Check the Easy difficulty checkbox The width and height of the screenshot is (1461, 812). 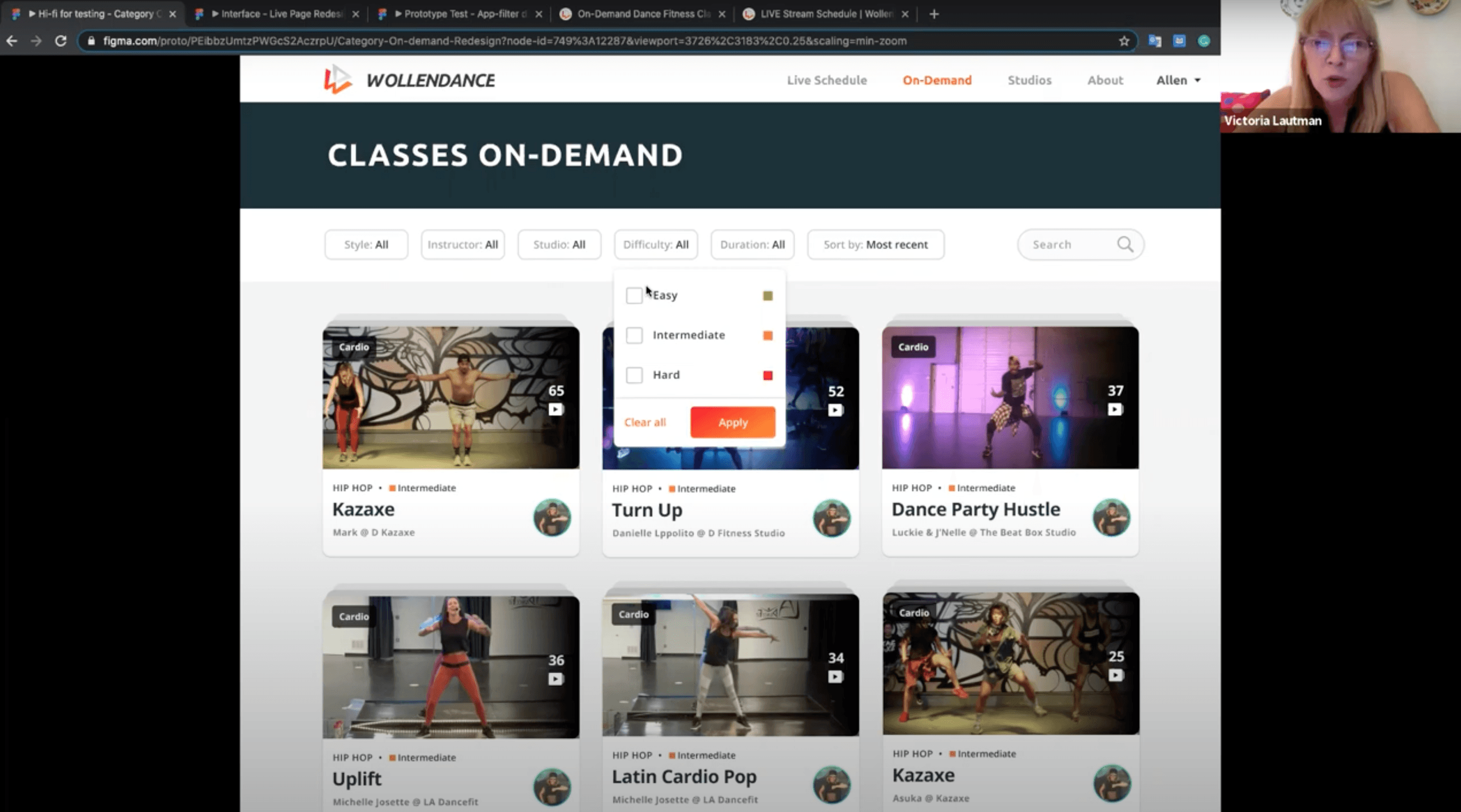[634, 295]
